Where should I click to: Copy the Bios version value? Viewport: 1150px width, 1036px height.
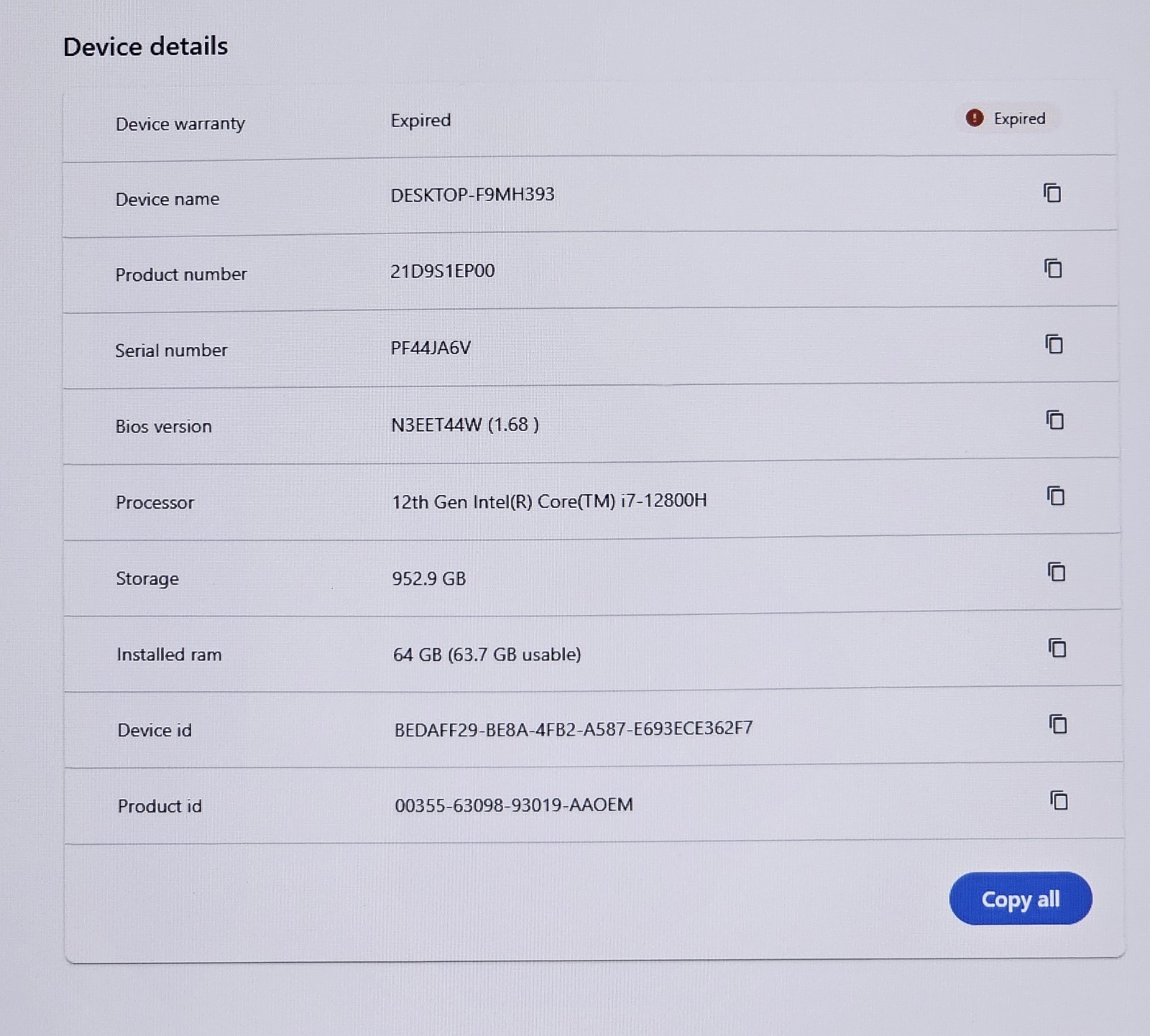[x=1054, y=420]
